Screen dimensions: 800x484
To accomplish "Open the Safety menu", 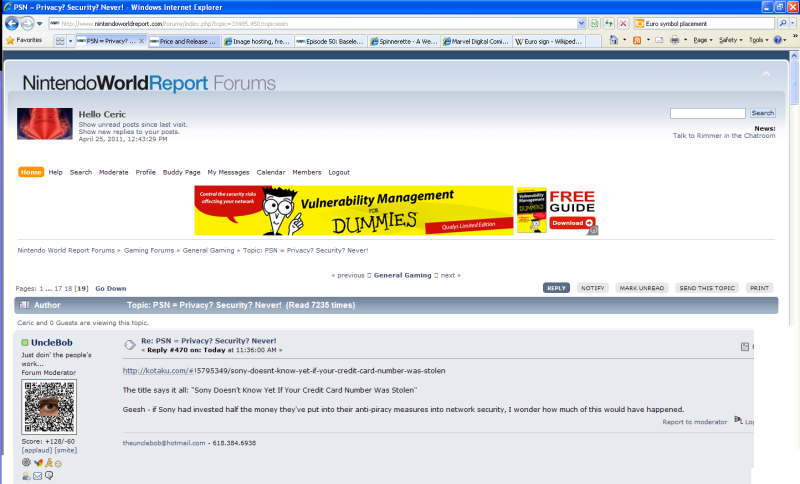I will 731,40.
